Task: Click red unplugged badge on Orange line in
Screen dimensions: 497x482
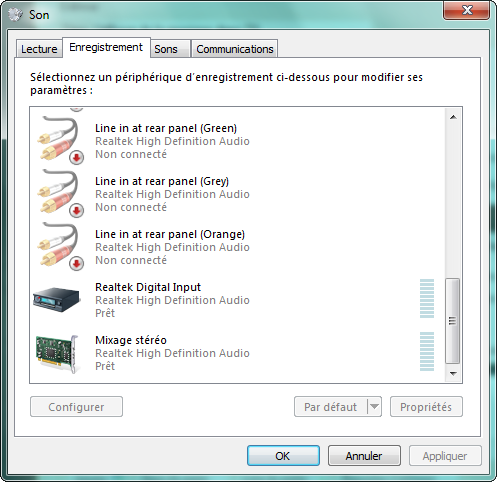Action: pyautogui.click(x=76, y=264)
